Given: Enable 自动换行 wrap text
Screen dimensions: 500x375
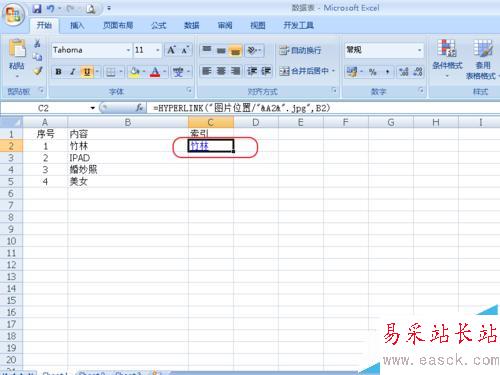Looking at the screenshot, I should pos(300,50).
